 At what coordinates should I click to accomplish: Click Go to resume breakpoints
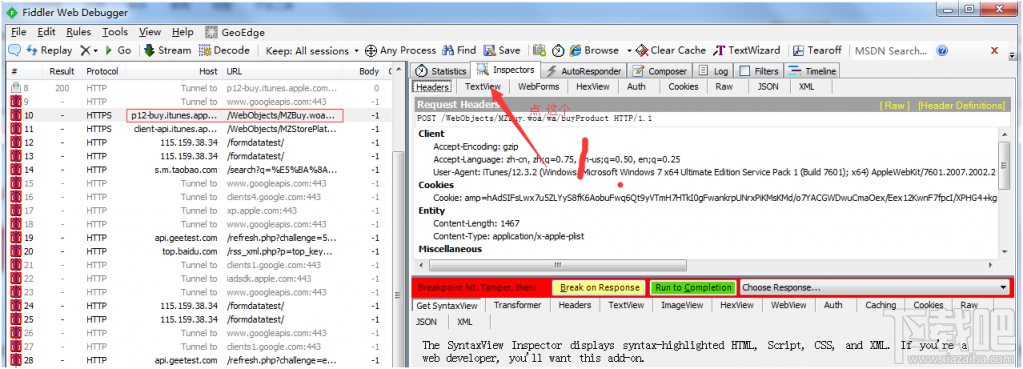pyautogui.click(x=118, y=50)
